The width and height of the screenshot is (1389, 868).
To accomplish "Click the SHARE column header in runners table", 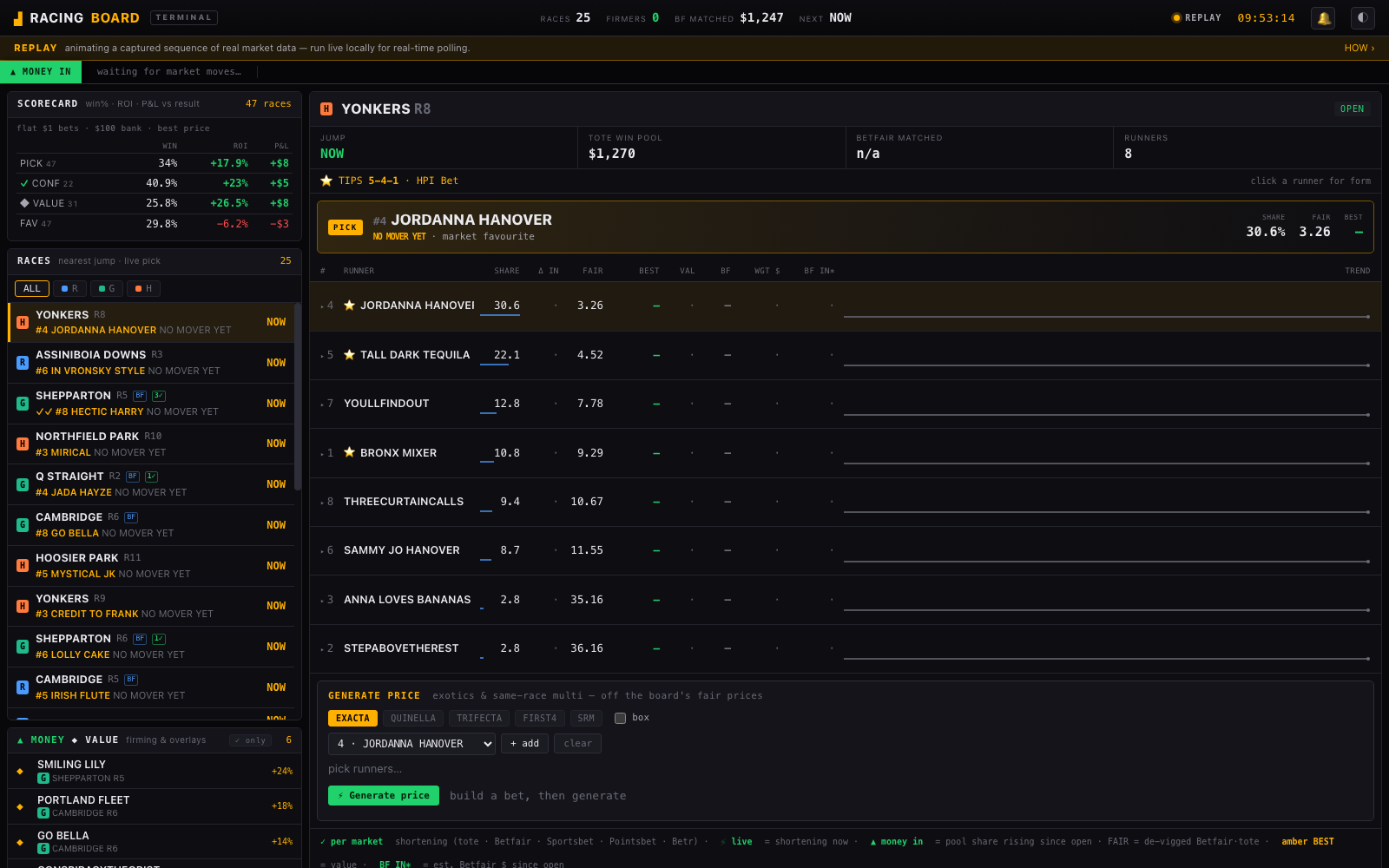I will pyautogui.click(x=507, y=271).
